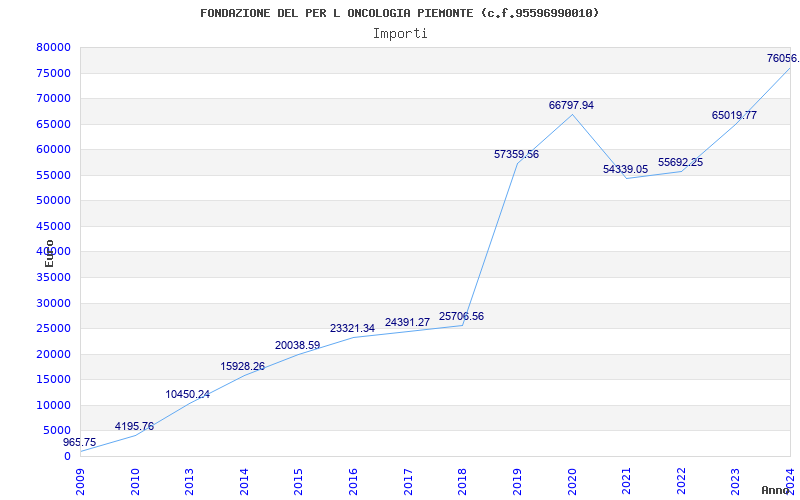Select data label 57359.56

(516, 154)
